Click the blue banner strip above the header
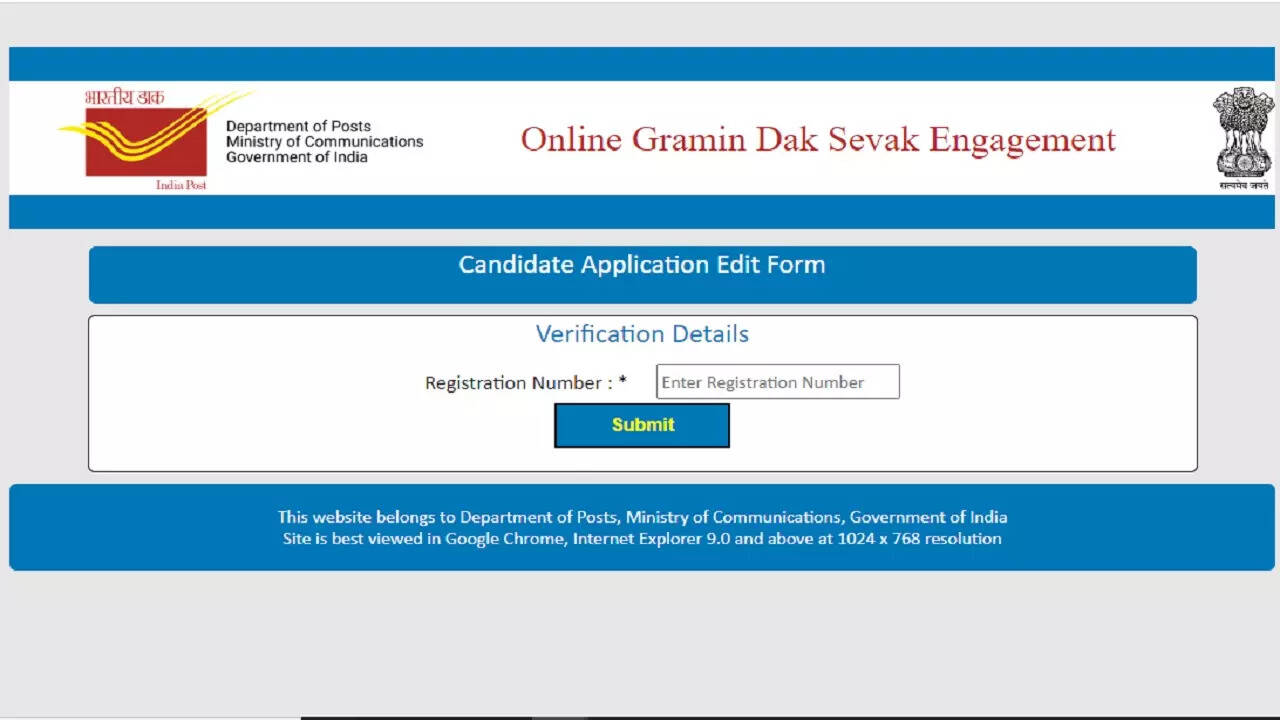 click(642, 64)
